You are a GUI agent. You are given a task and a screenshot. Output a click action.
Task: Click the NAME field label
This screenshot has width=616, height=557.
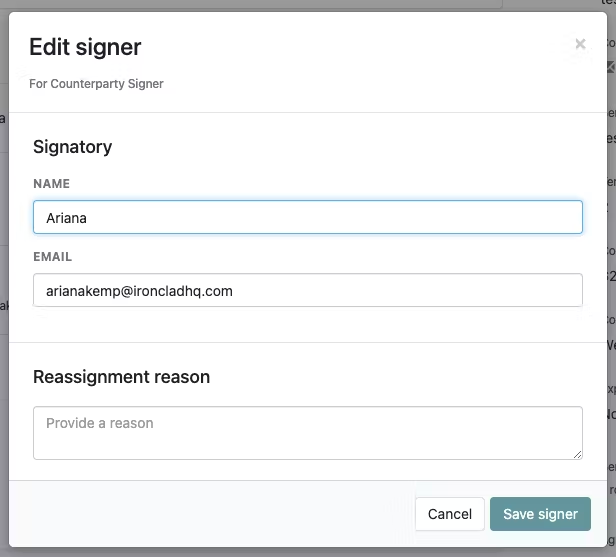coord(51,183)
